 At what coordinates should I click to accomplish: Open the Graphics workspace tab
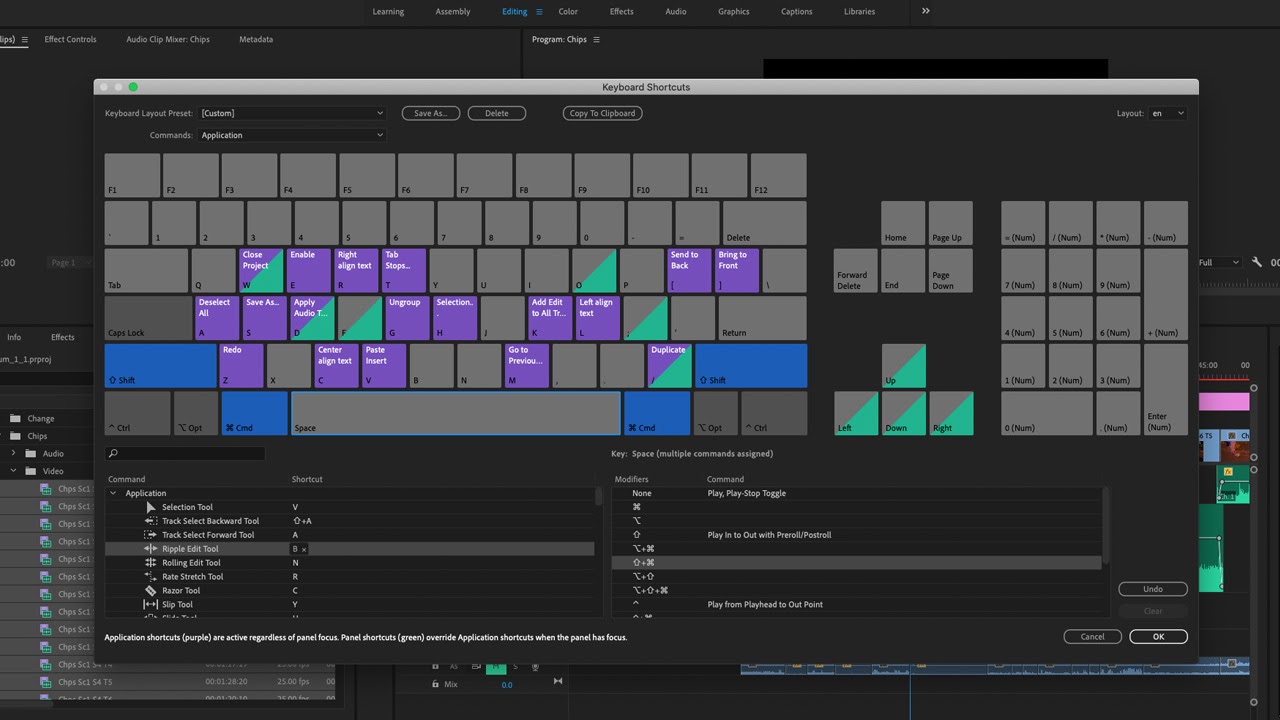(733, 12)
